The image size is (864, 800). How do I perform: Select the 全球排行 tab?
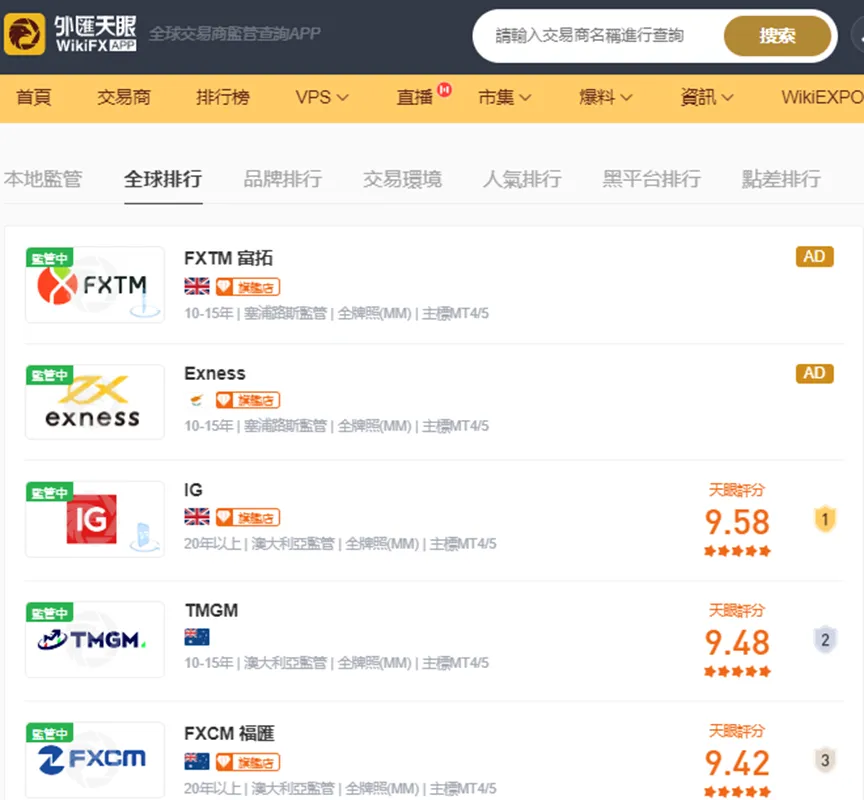tap(163, 180)
